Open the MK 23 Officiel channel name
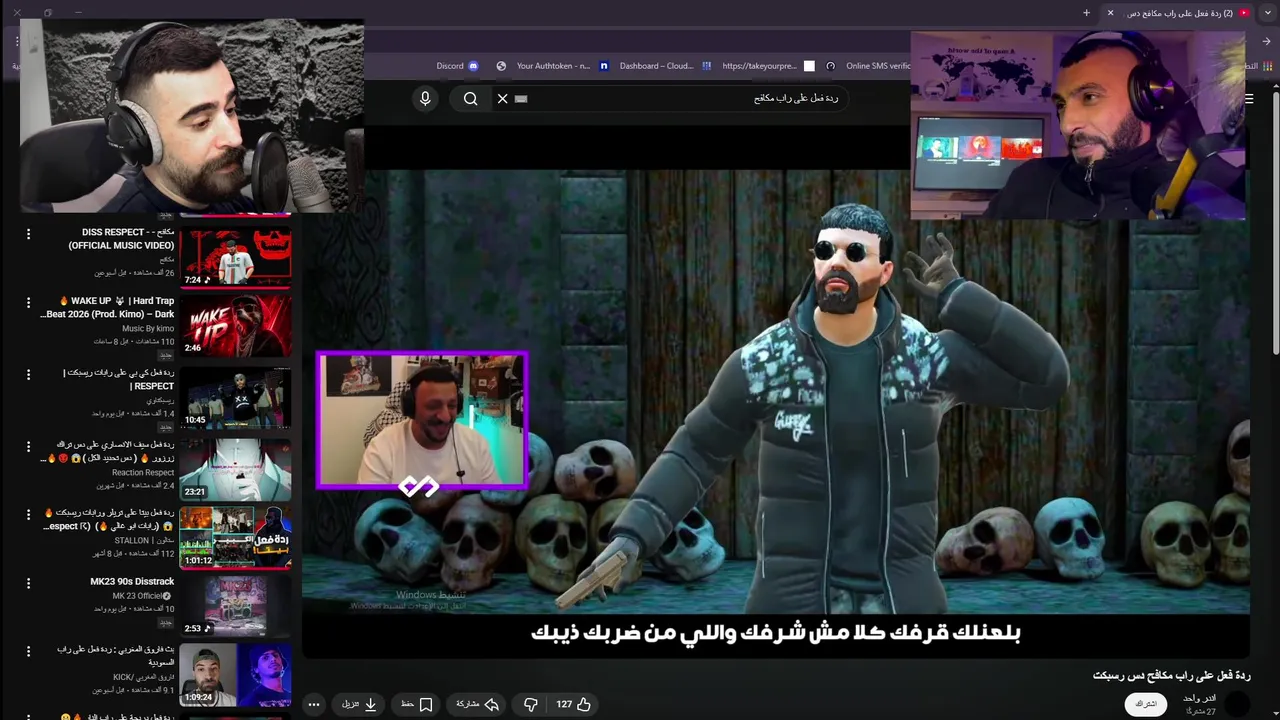The image size is (1280, 720). pos(142,596)
